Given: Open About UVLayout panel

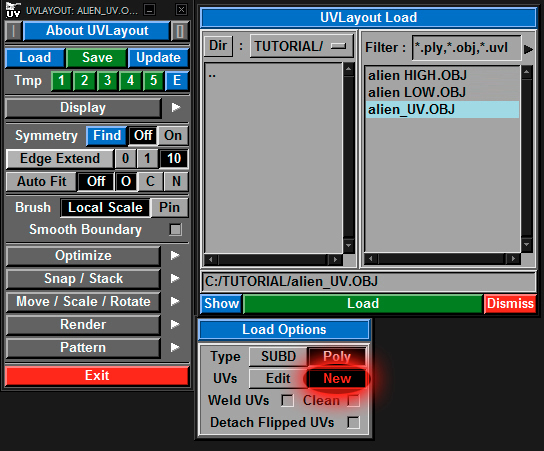Looking at the screenshot, I should point(97,31).
